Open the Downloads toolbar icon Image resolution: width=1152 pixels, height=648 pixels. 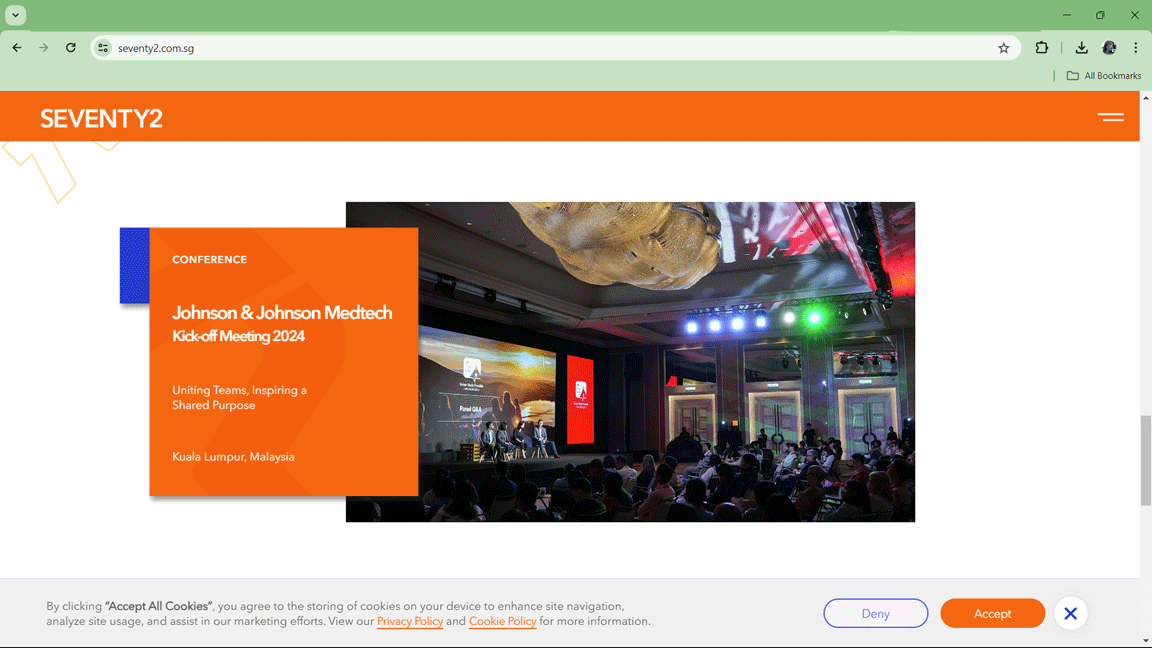[1081, 47]
